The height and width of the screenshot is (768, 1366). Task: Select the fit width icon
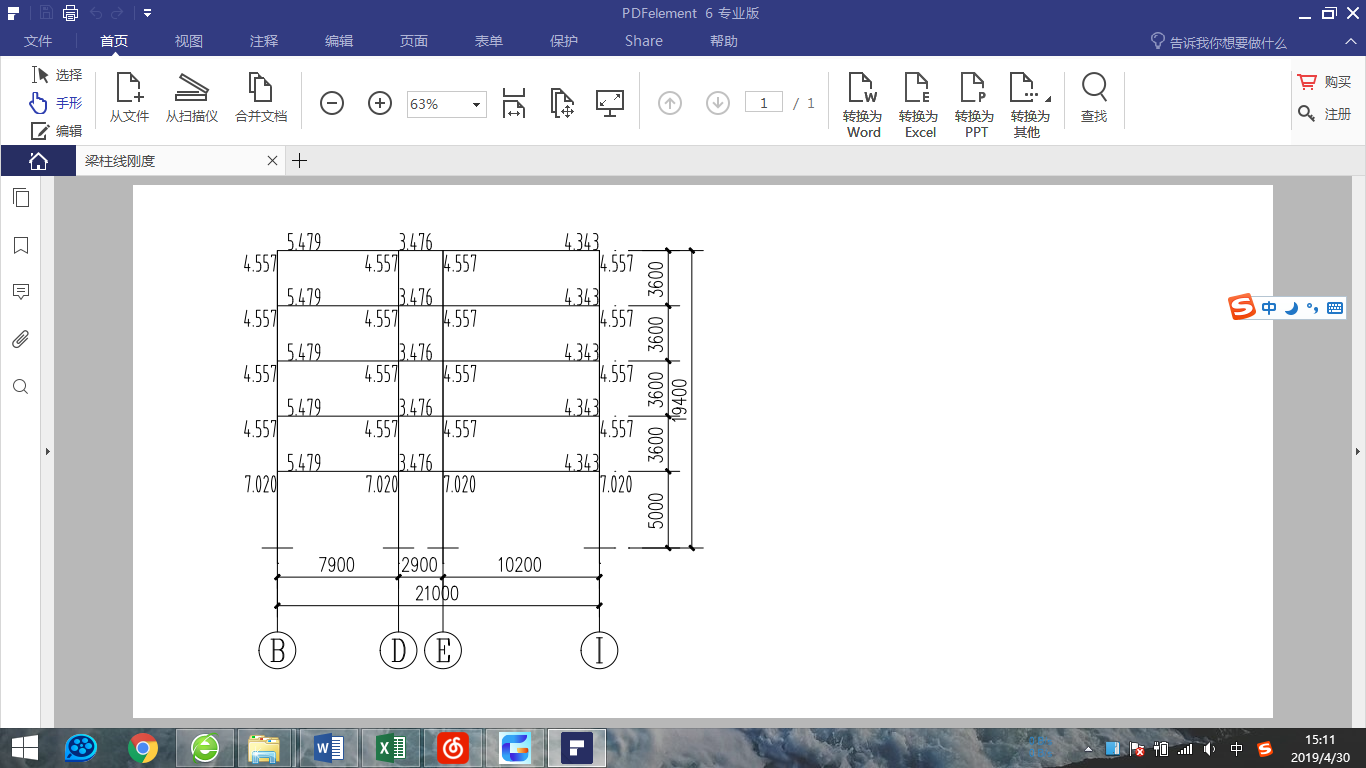[x=513, y=103]
